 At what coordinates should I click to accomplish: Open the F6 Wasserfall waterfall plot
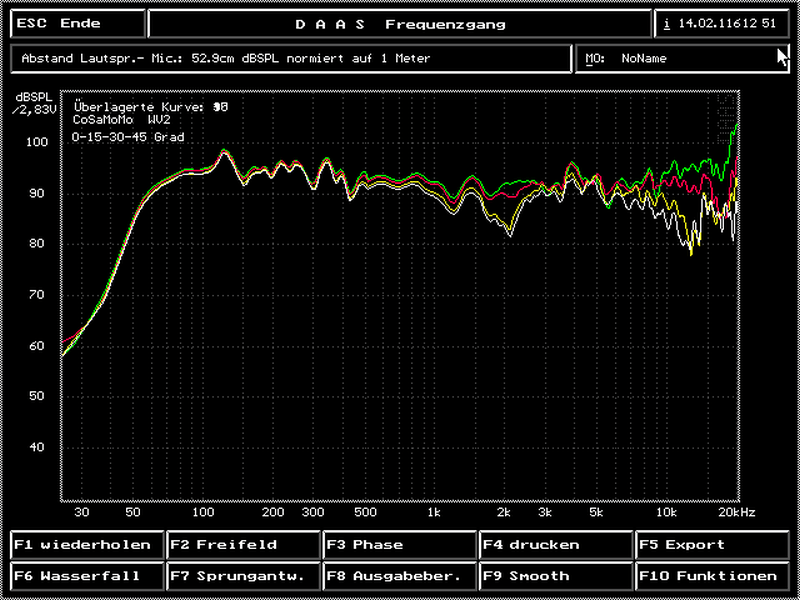tap(87, 576)
